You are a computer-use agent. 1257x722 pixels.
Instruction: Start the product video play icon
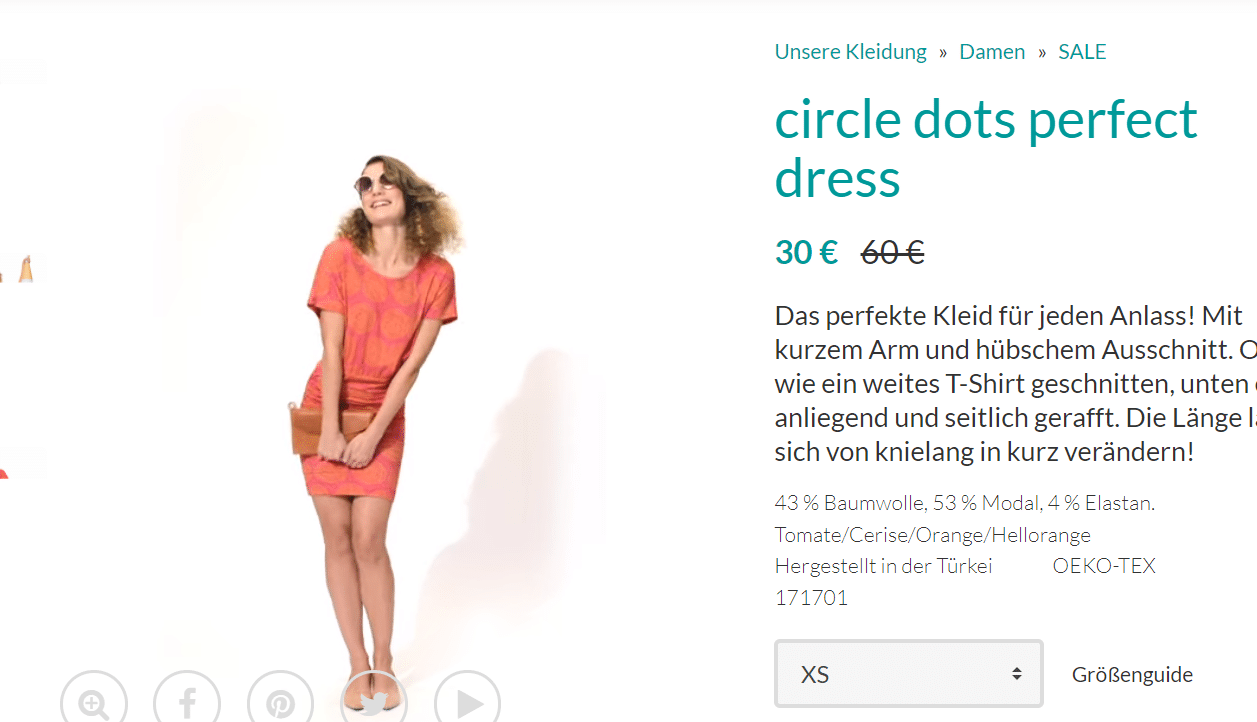(x=468, y=703)
